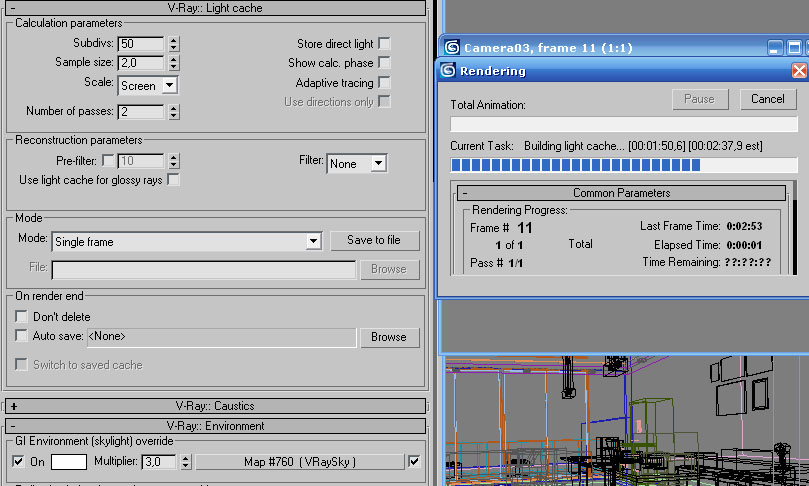Click the Frame # 11 text

(501, 228)
